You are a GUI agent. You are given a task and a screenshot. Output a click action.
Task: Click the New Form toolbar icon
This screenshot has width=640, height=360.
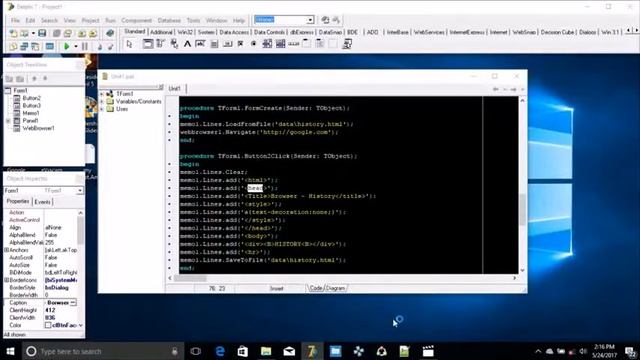click(x=50, y=47)
